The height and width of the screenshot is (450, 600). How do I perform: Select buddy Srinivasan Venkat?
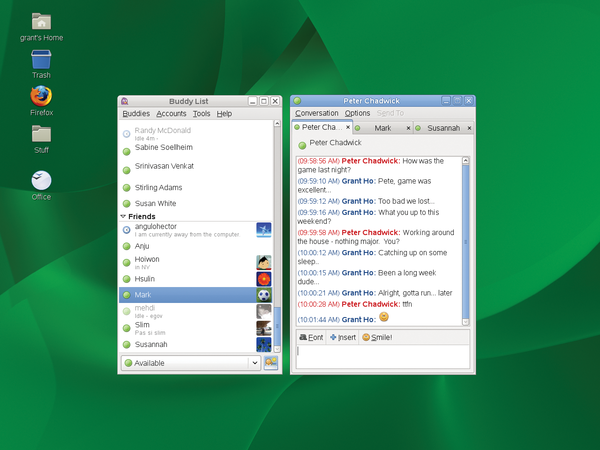tap(197, 168)
